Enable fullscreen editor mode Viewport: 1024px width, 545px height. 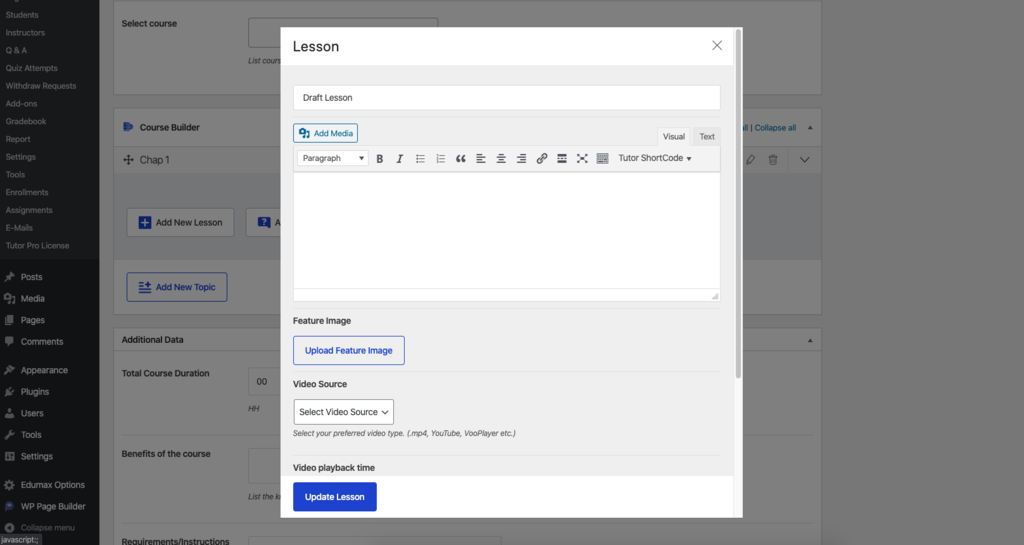coord(582,159)
